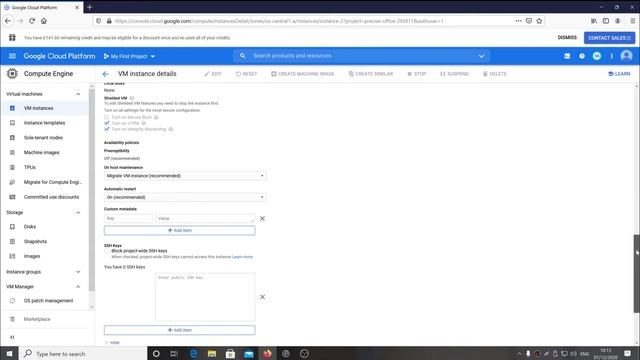Click the Snapshots sidebar icon
This screenshot has height=360, width=640.
click(x=12, y=241)
